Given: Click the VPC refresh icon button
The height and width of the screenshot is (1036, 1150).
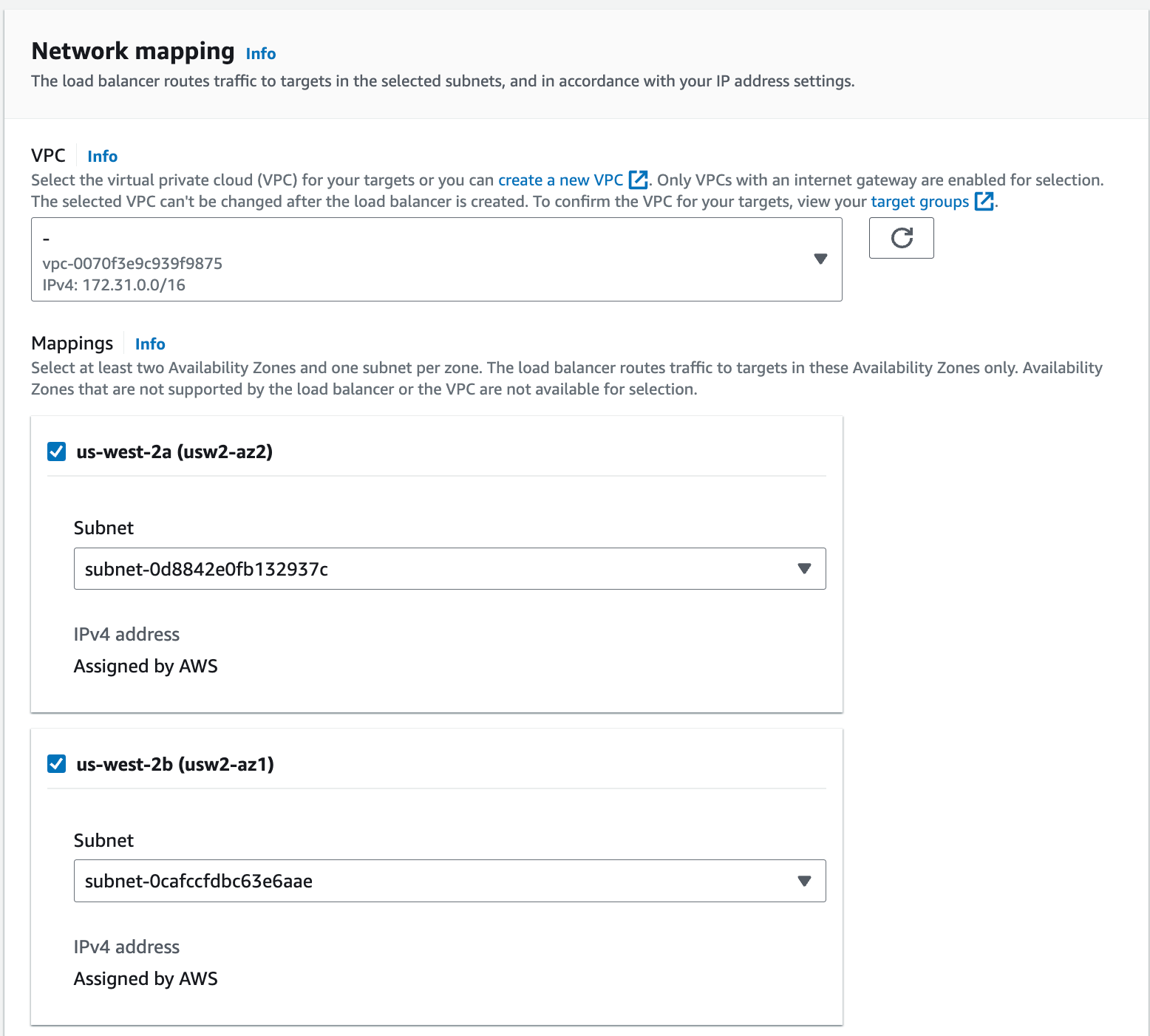Looking at the screenshot, I should tap(901, 238).
